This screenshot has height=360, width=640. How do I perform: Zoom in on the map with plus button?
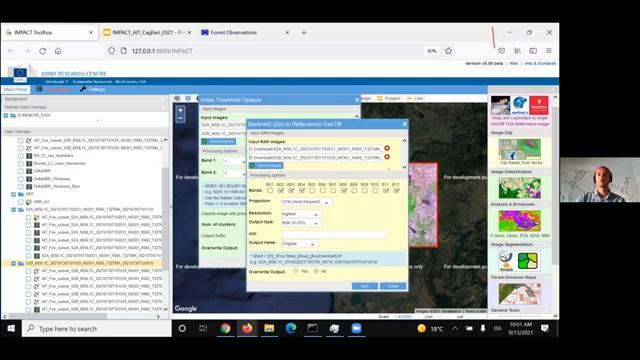(180, 110)
